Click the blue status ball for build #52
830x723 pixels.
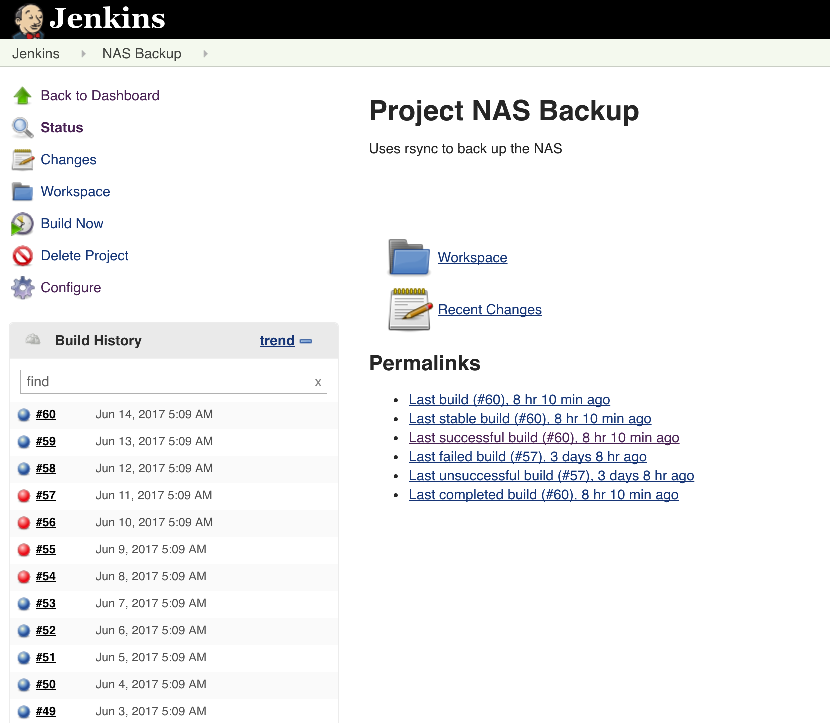(24, 630)
